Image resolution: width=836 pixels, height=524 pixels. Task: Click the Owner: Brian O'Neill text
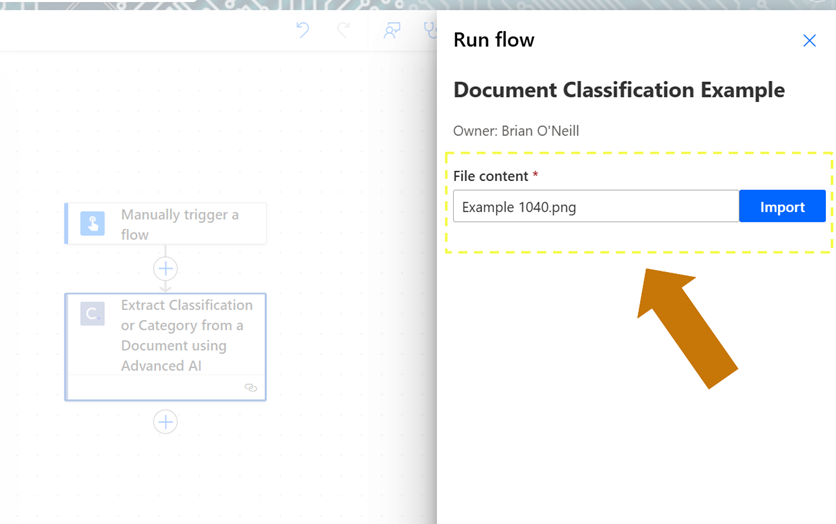516,131
